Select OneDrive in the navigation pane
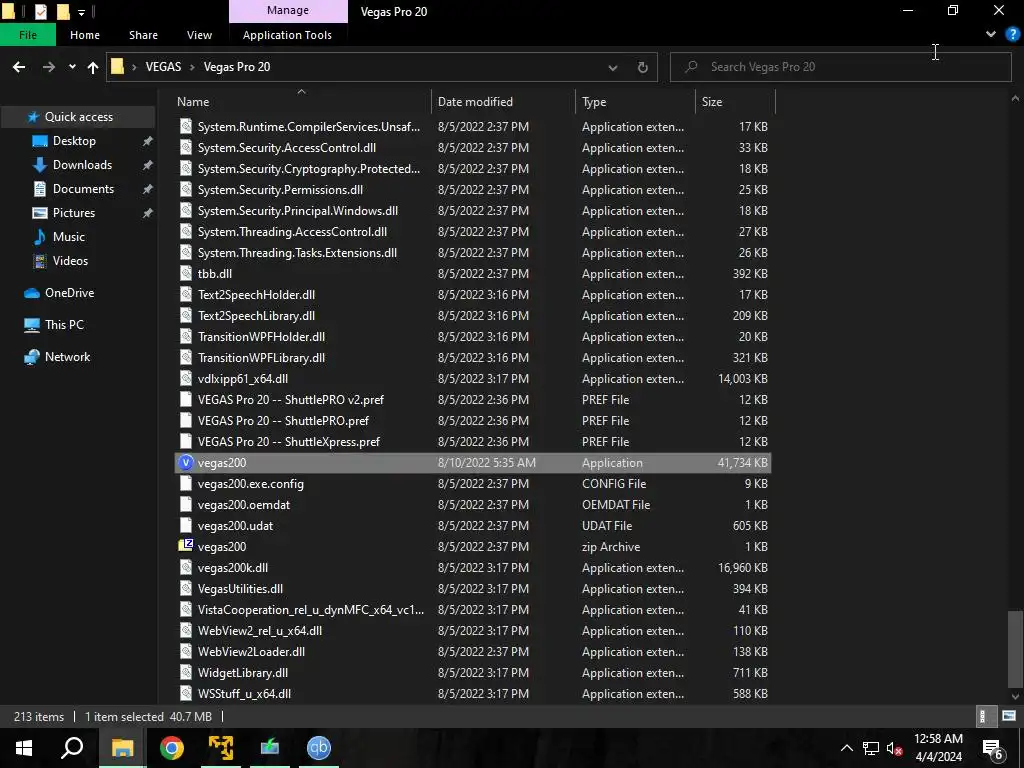This screenshot has height=768, width=1024. tap(69, 293)
